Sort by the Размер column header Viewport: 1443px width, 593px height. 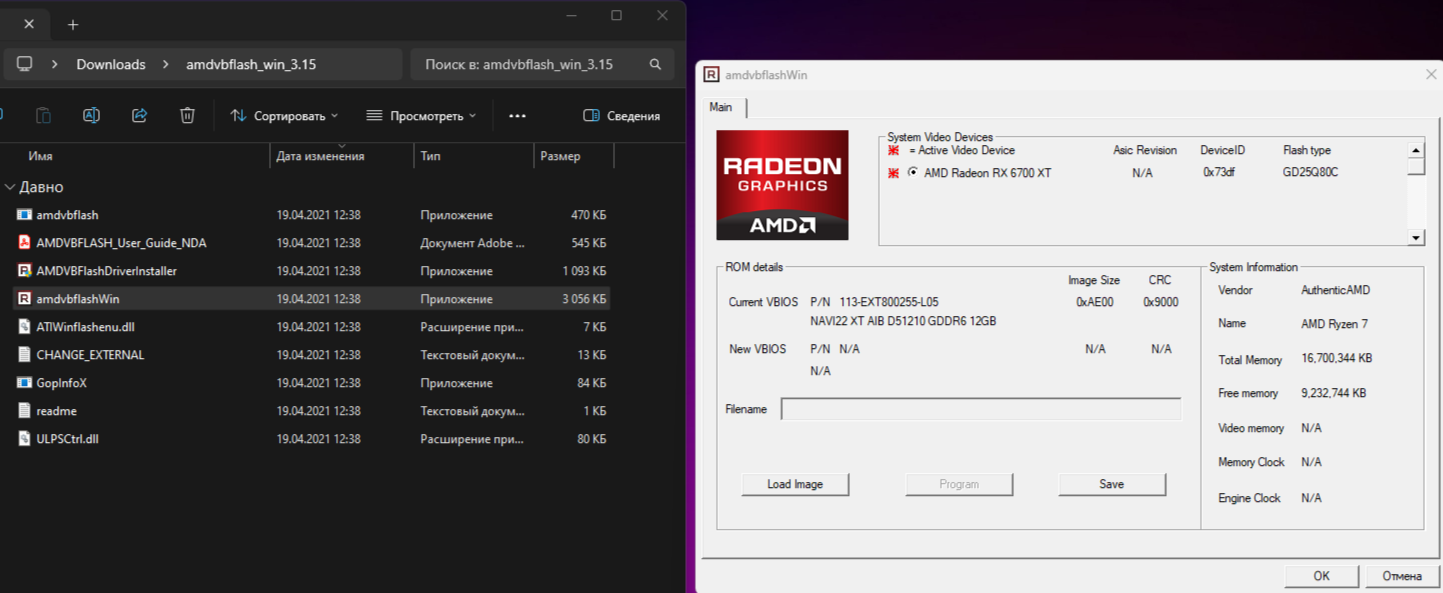(560, 156)
